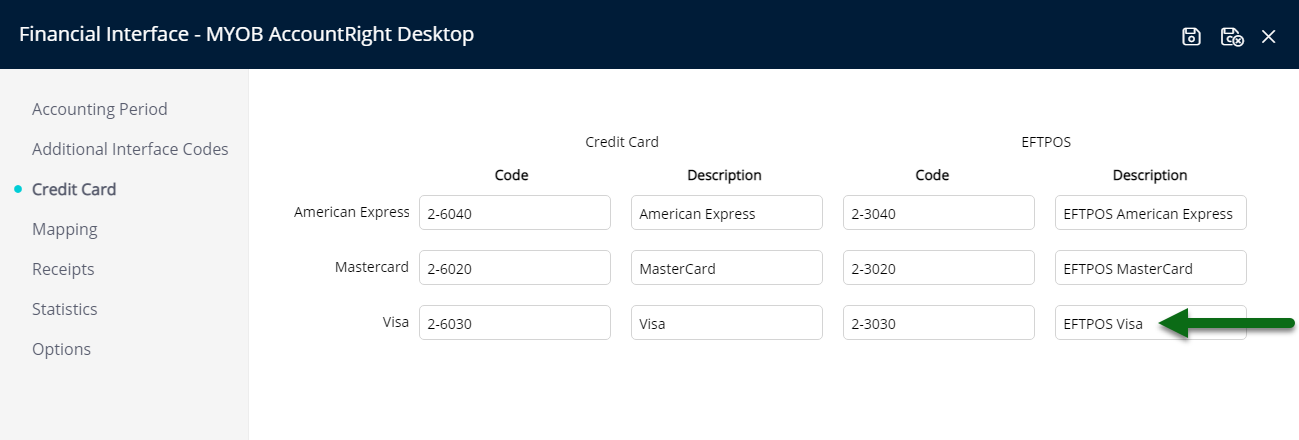Select the Credit Card sidebar item
The height and width of the screenshot is (440, 1299).
(x=74, y=189)
